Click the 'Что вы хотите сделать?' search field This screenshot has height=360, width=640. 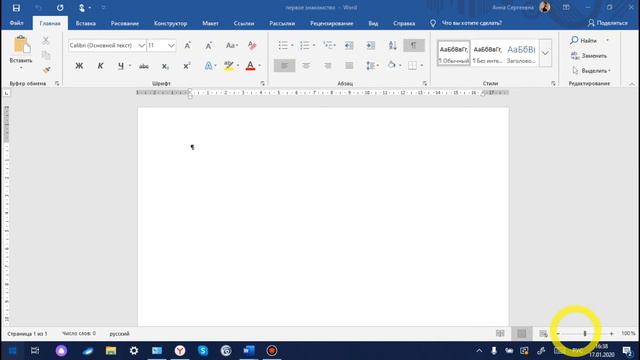click(x=472, y=23)
